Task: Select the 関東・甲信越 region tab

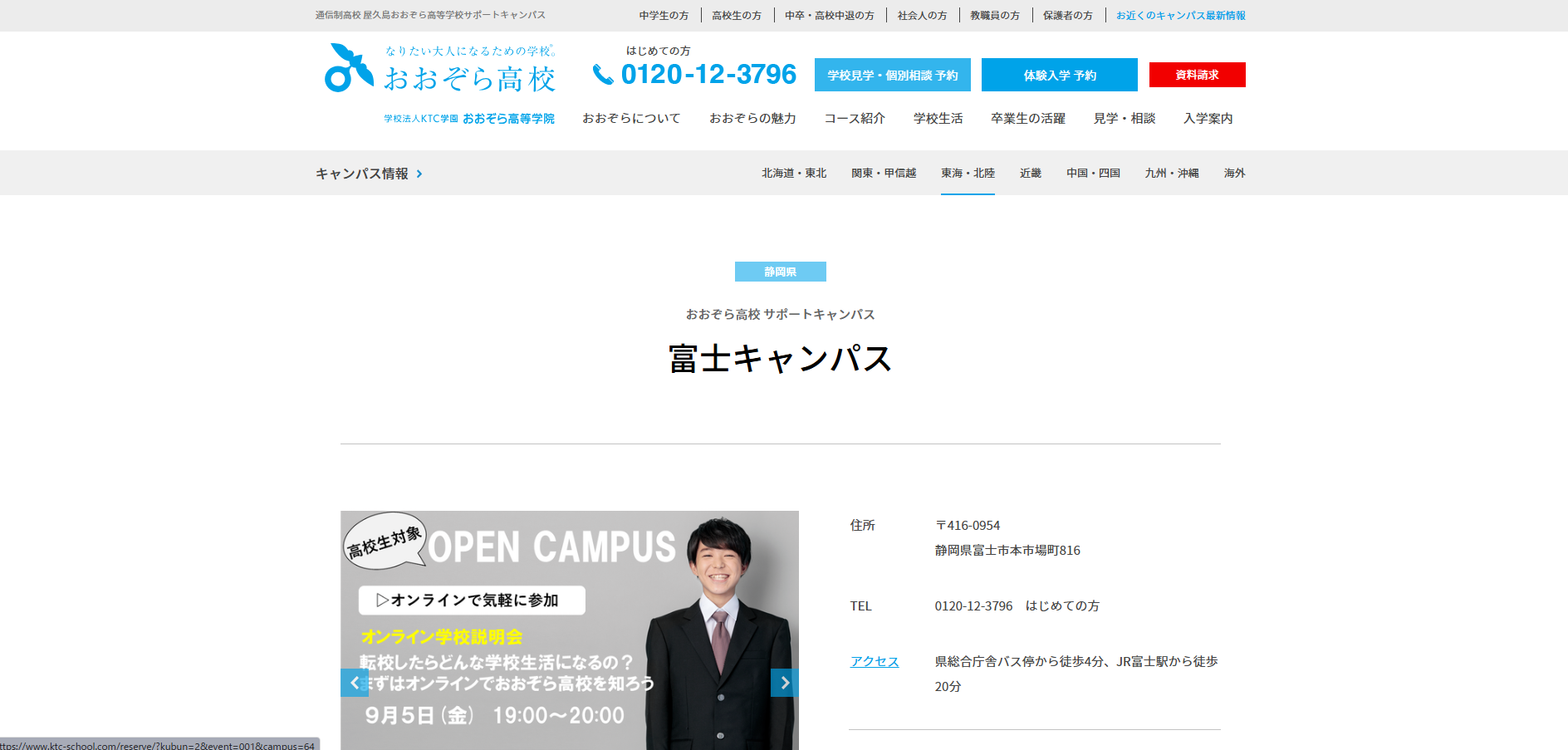Action: [884, 173]
